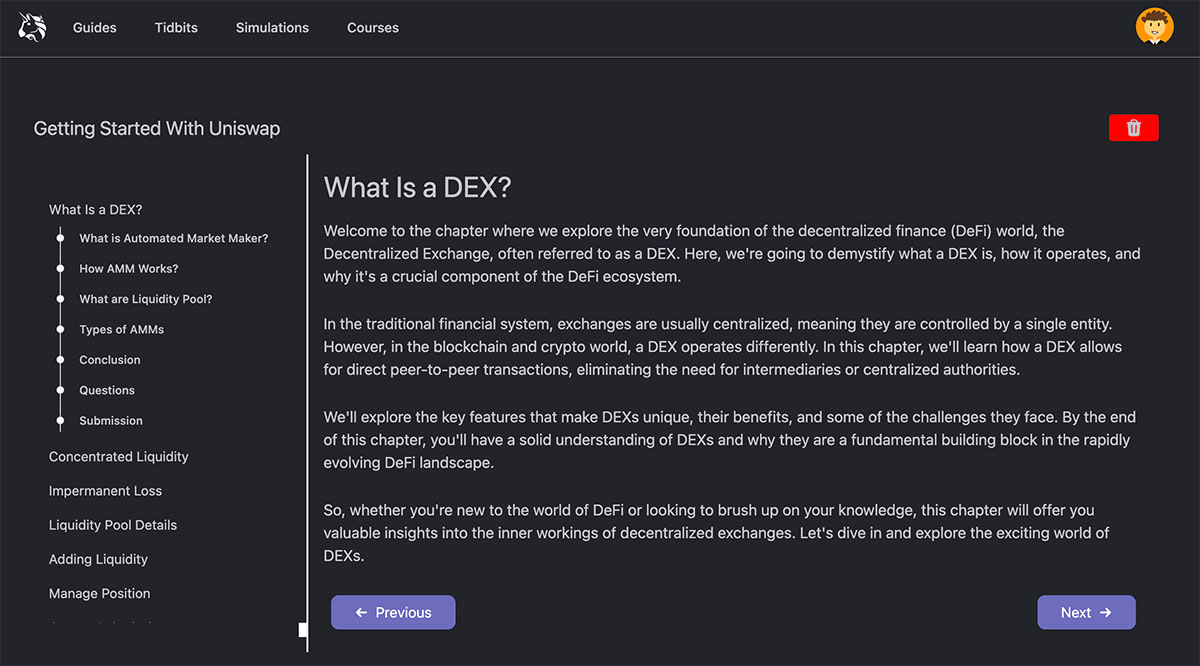
Task: Go to "What are Liquidity Pool?" lesson
Action: pyautogui.click(x=146, y=300)
